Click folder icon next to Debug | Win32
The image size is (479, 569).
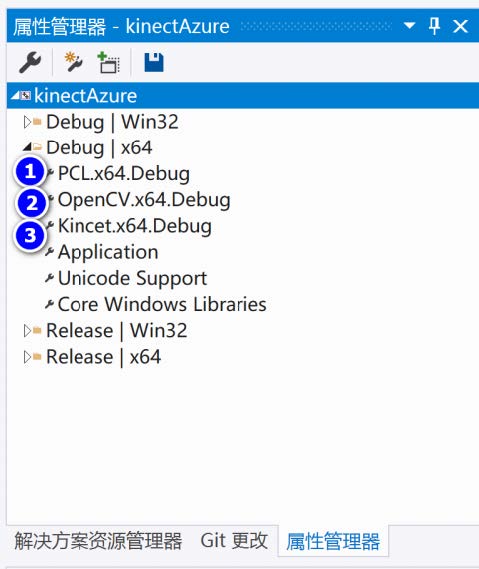[x=37, y=122]
